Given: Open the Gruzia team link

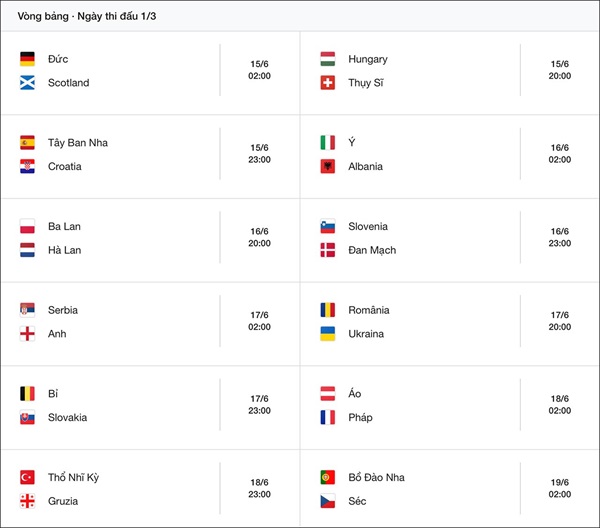Looking at the screenshot, I should [63, 501].
